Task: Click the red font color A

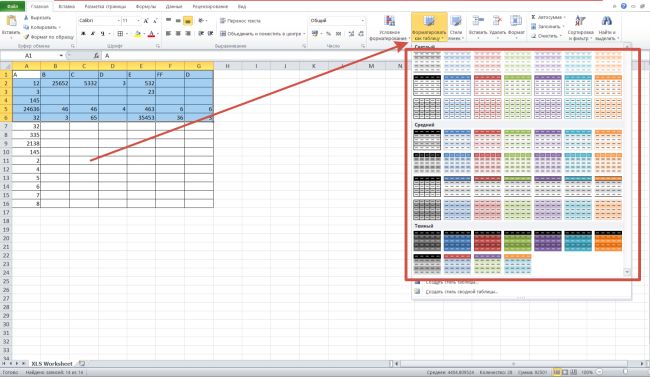Action: tap(151, 34)
